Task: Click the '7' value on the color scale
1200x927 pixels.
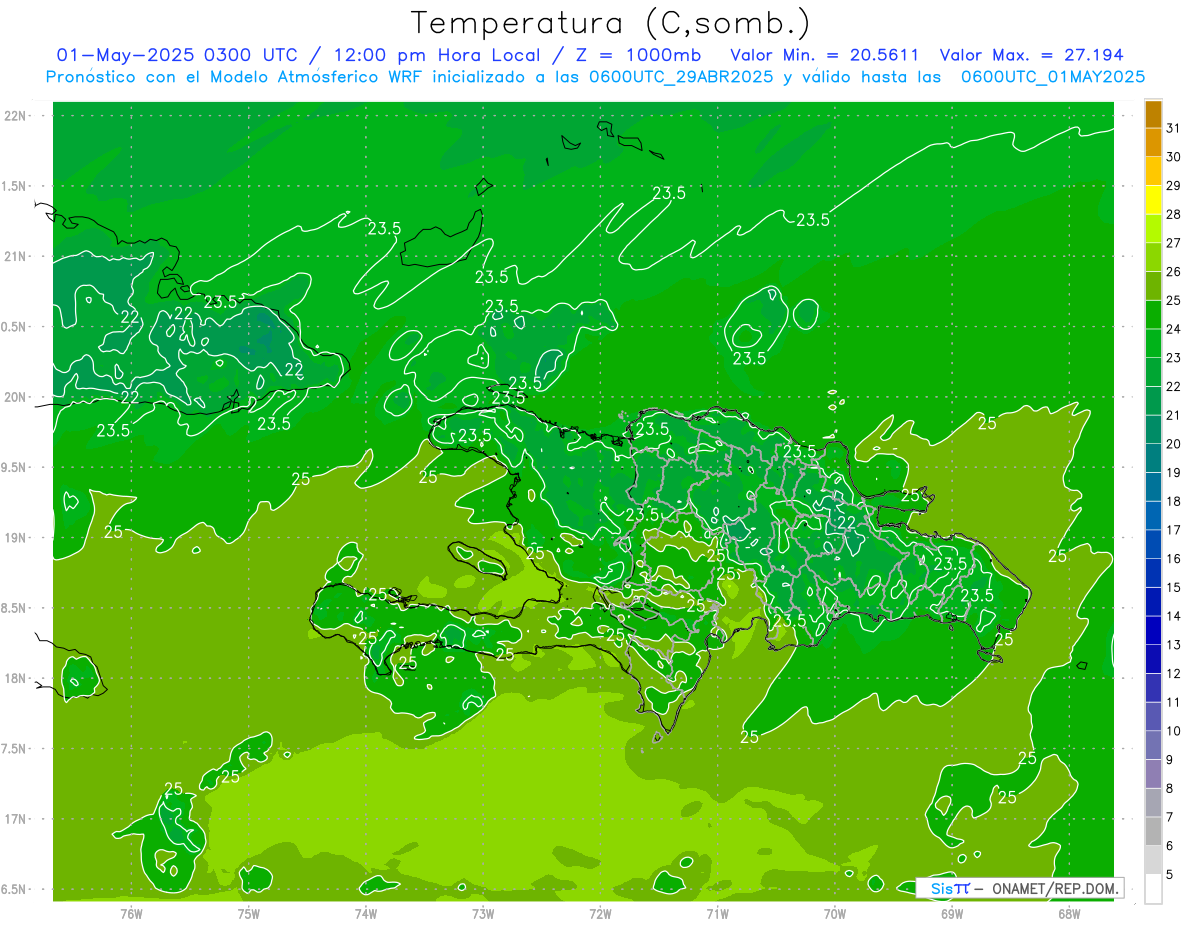Action: (1170, 817)
